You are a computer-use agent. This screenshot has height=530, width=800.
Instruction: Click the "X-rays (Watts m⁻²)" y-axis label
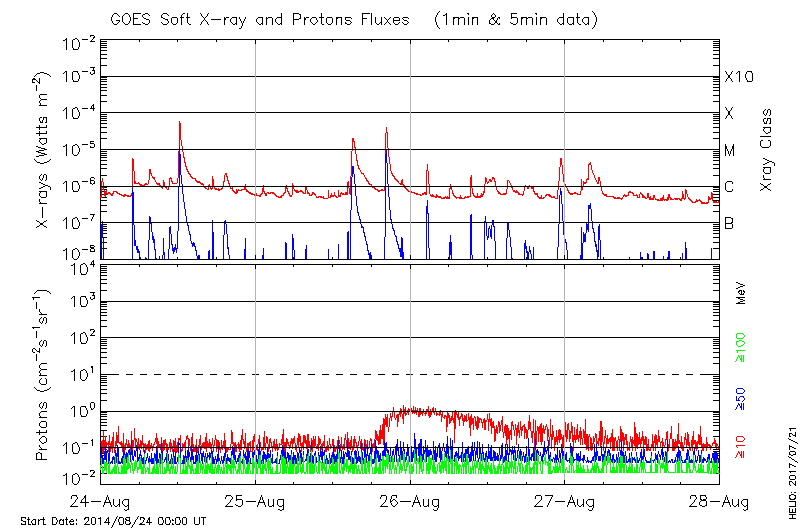point(43,150)
